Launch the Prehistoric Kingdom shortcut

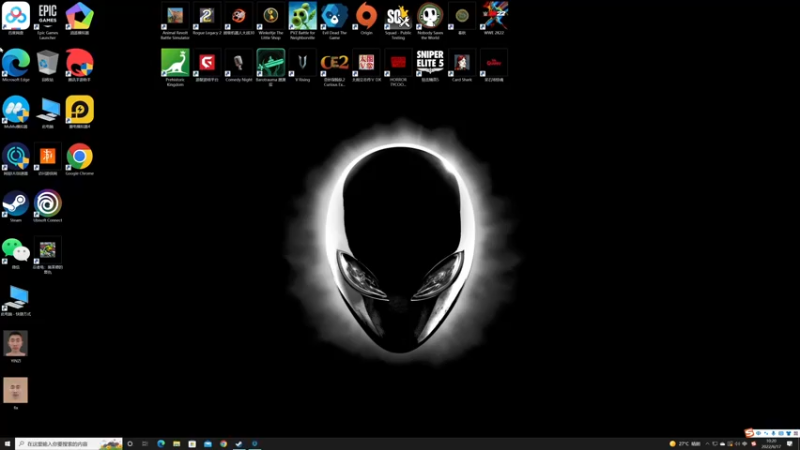(x=175, y=67)
